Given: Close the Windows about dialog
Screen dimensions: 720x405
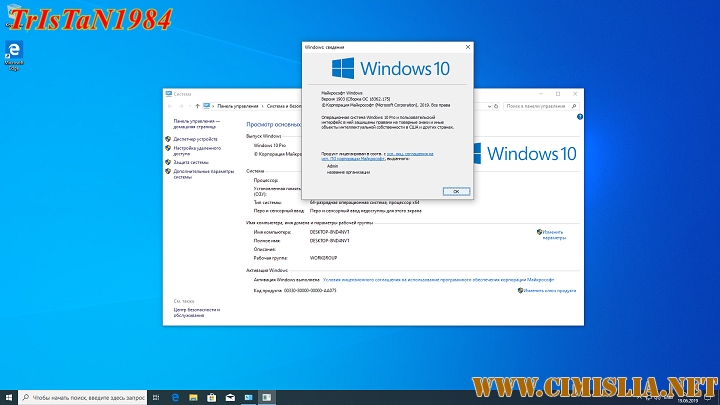Looking at the screenshot, I should (x=467, y=47).
